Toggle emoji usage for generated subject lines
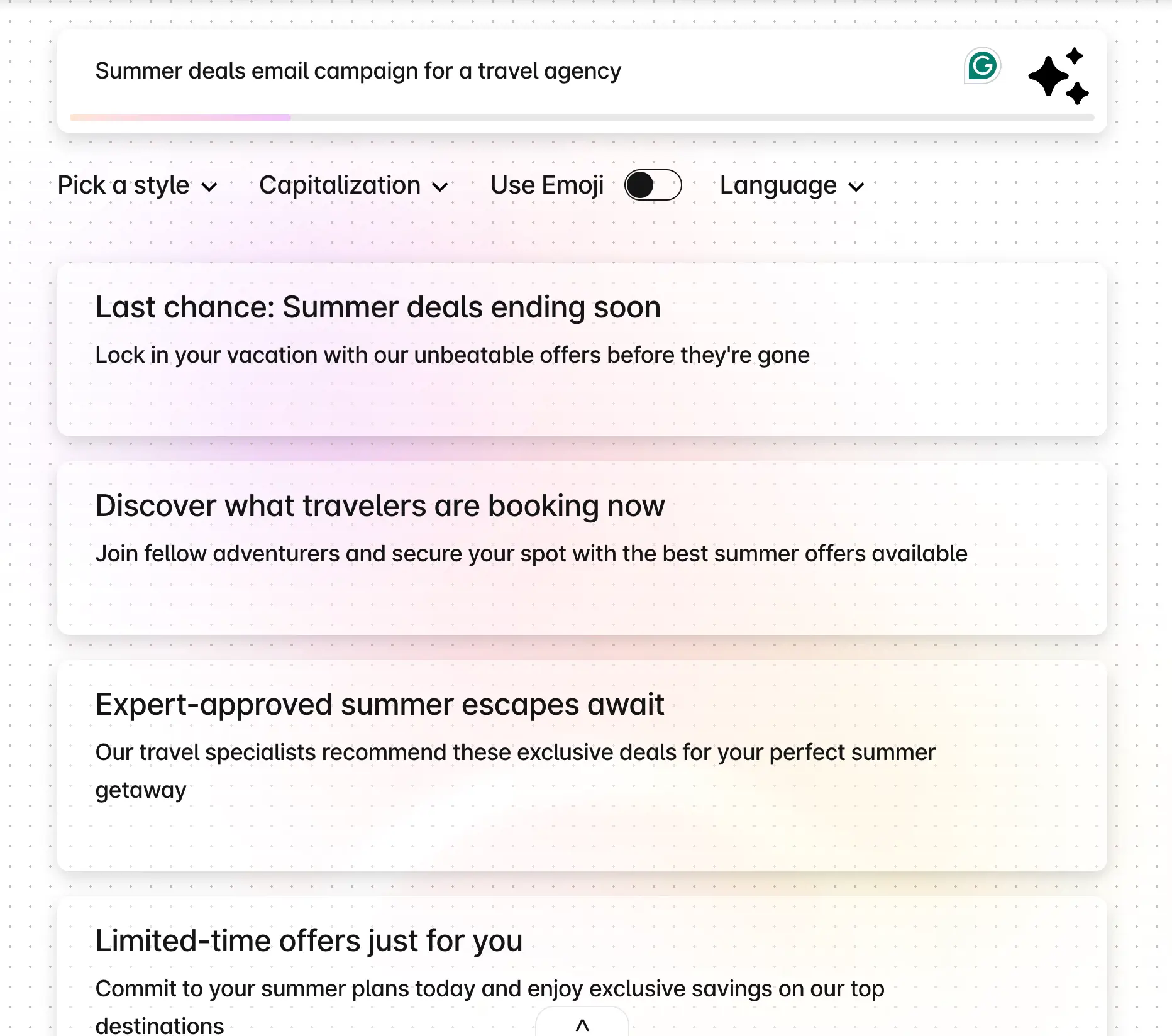Screen dimensions: 1172x1036 click(x=653, y=184)
